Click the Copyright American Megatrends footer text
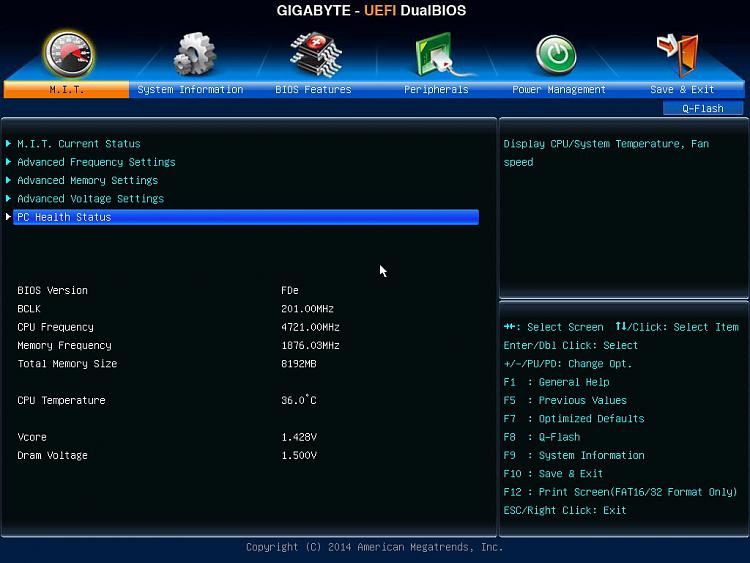The width and height of the screenshot is (750, 563). coord(375,547)
